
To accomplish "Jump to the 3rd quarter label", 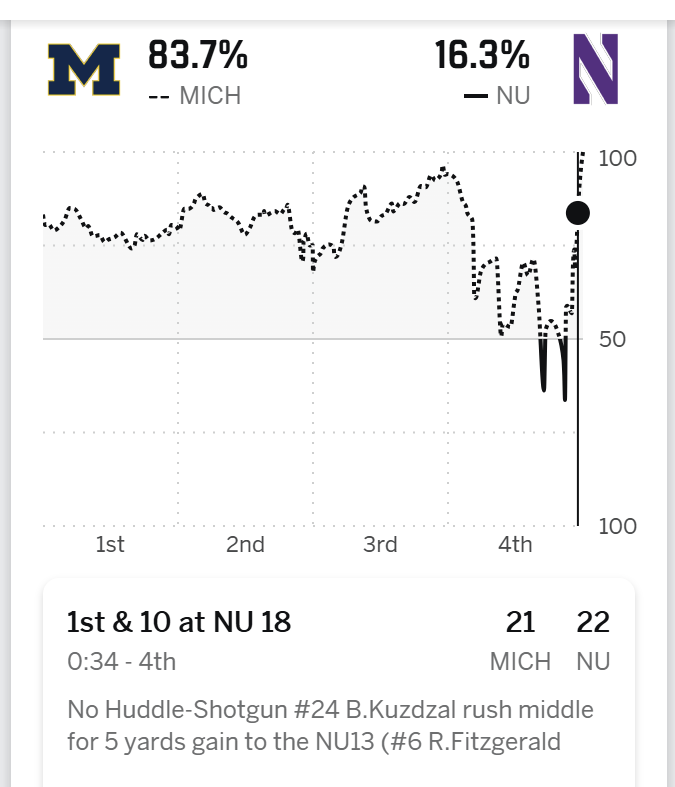I will pyautogui.click(x=380, y=544).
